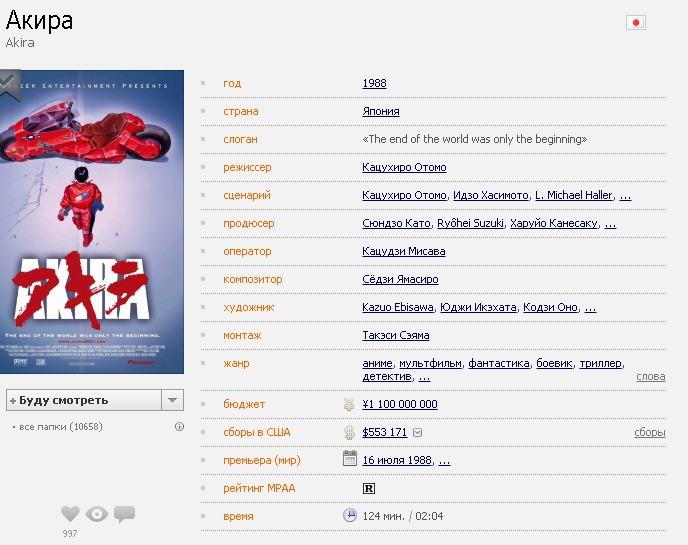Click the eye watched icon
This screenshot has height=545, width=688.
pos(97,514)
